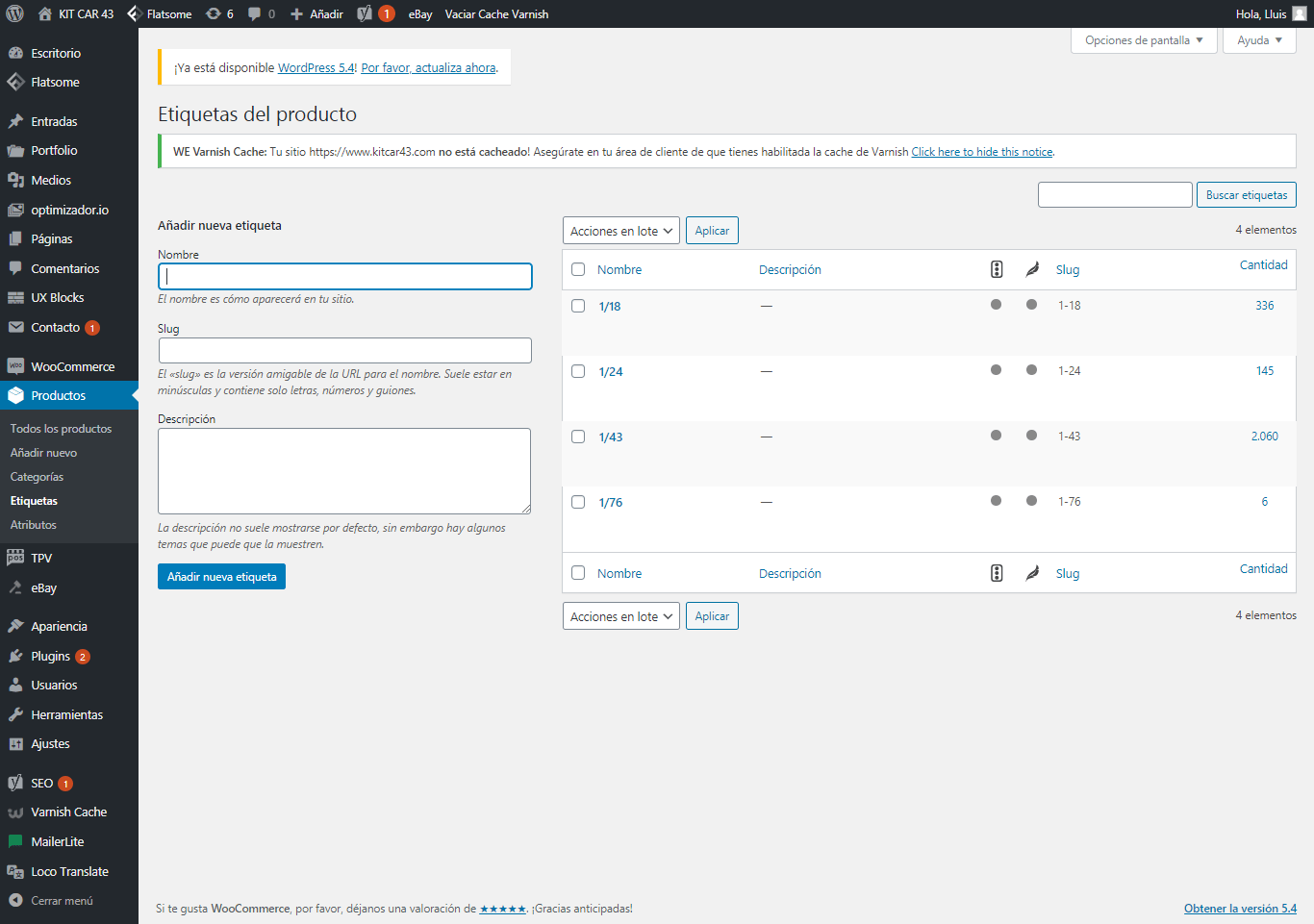This screenshot has height=924, width=1314.
Task: Open Atributos submenu item
Action: (33, 525)
